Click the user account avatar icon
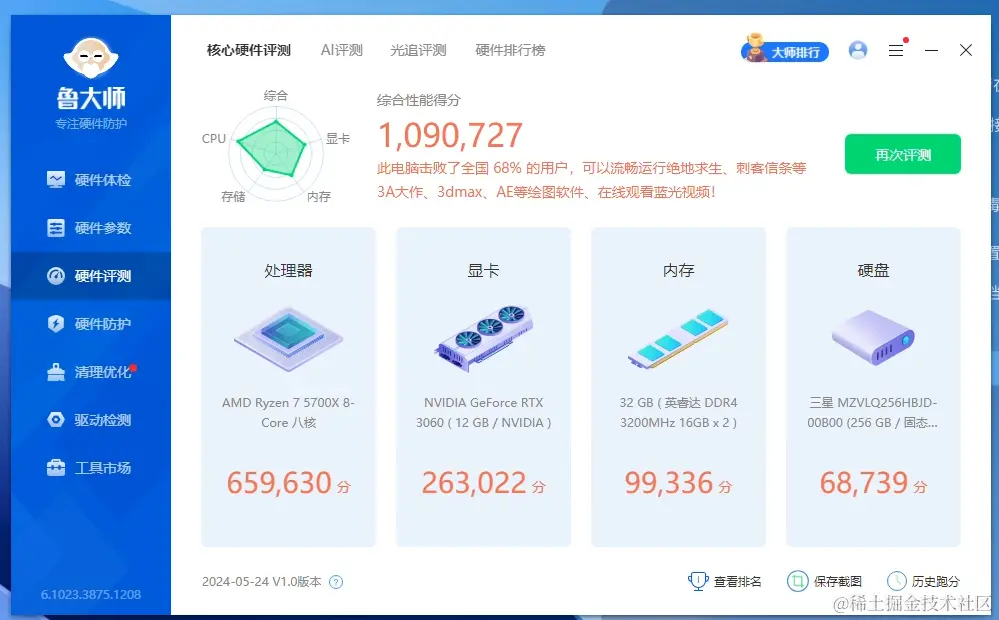 pyautogui.click(x=858, y=50)
